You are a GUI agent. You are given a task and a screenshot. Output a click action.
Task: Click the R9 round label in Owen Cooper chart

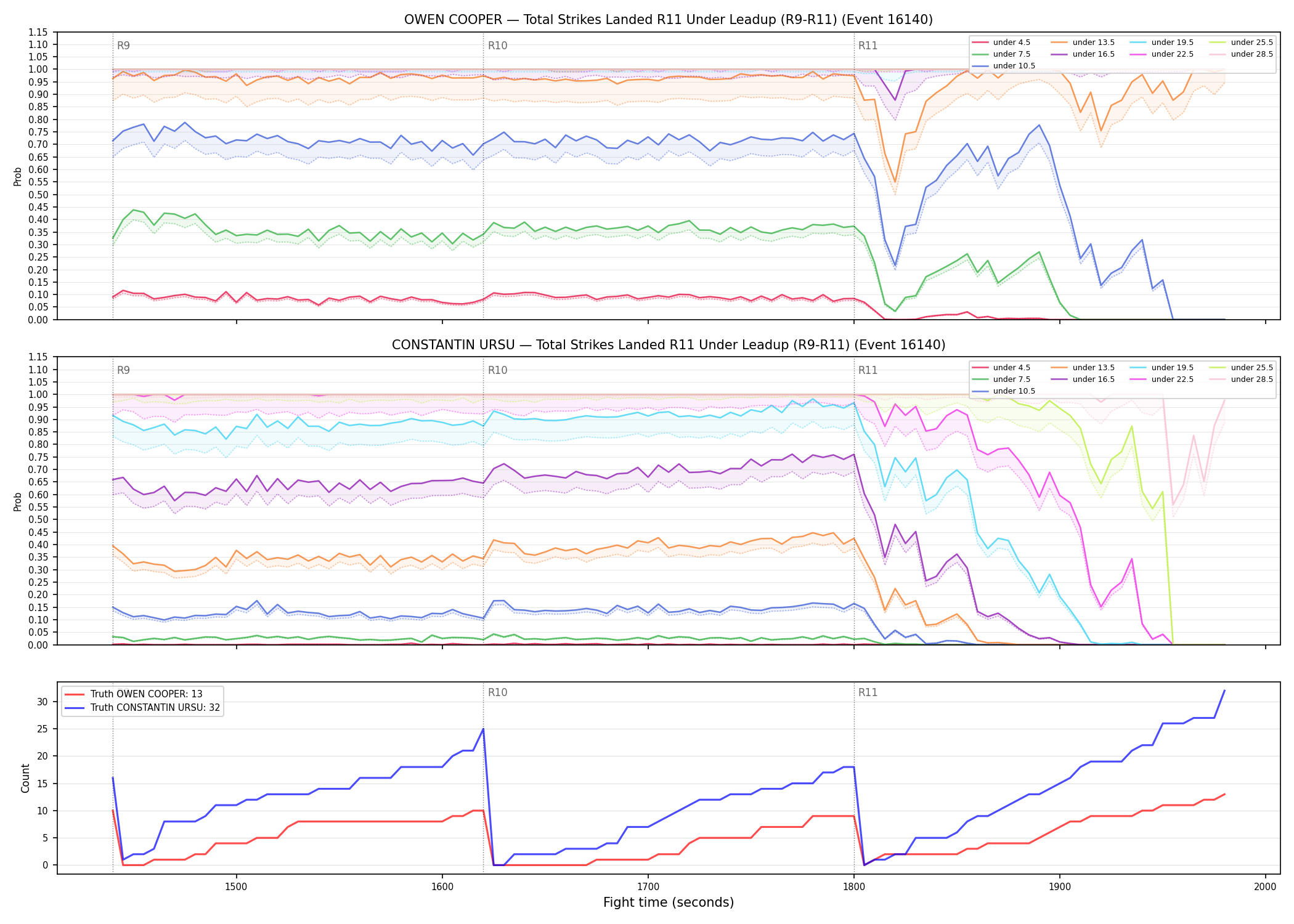123,46
